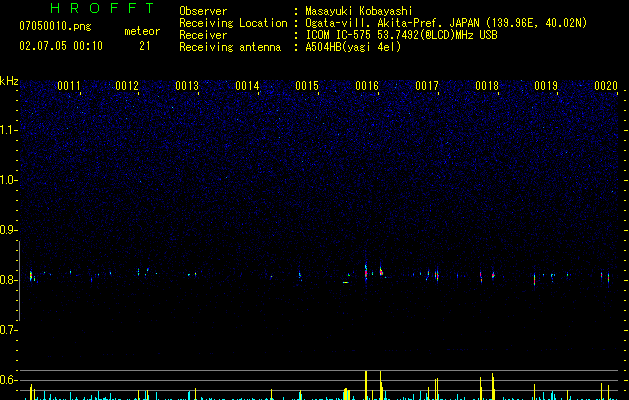Click the 0019 time marker

click(x=546, y=86)
